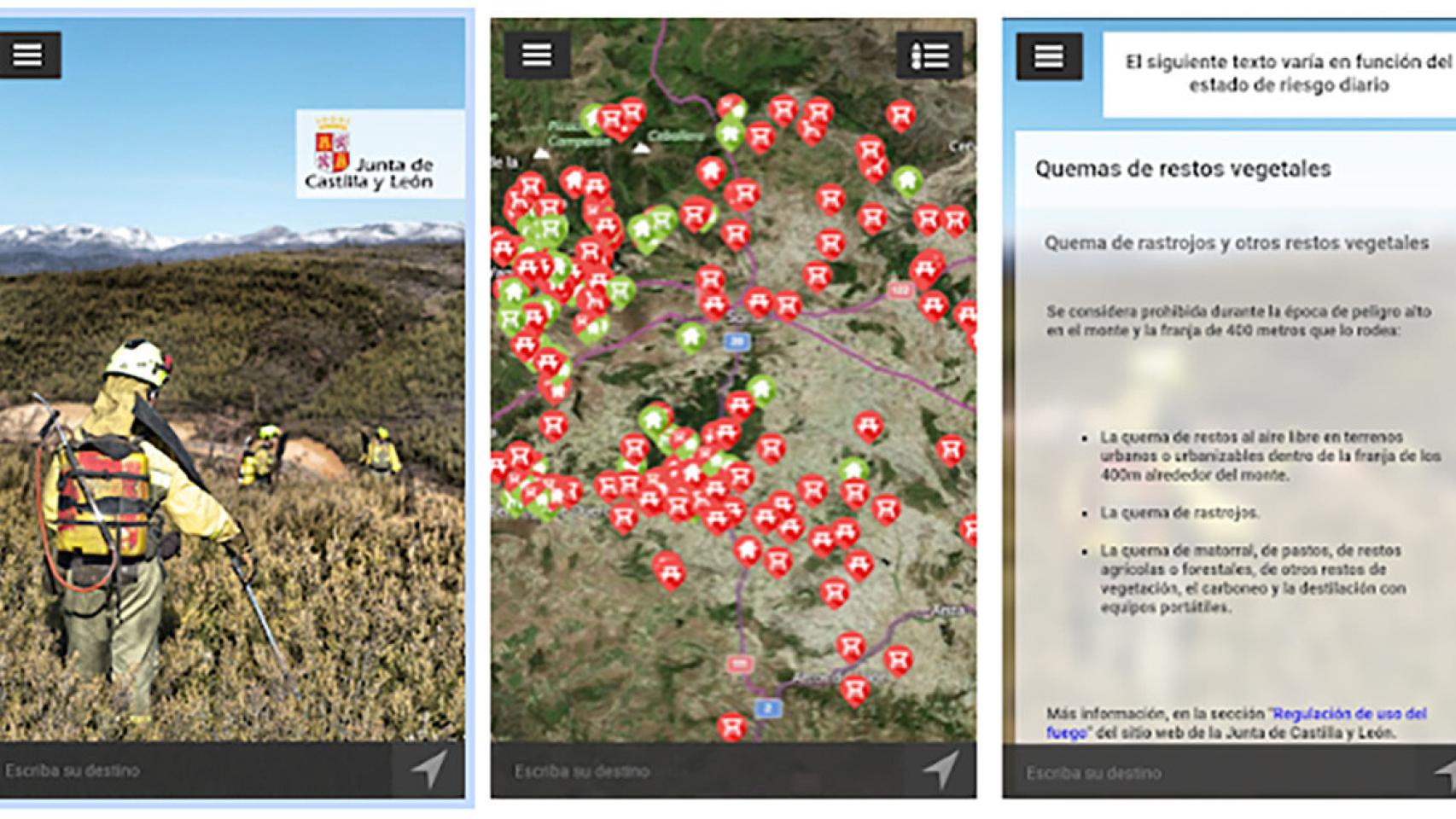Tap navigation arrow on map screen
This screenshot has width=1456, height=819.
[940, 770]
